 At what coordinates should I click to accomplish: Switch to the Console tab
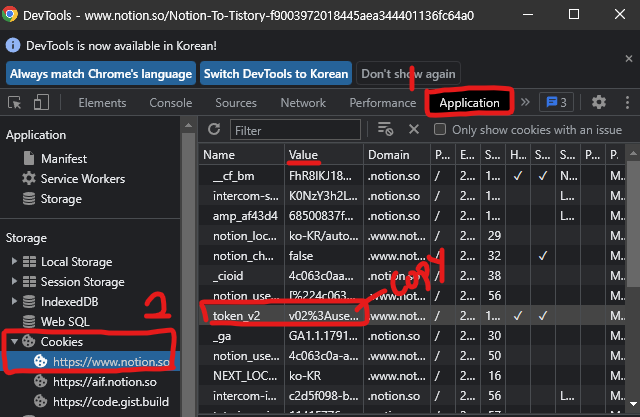pyautogui.click(x=171, y=103)
